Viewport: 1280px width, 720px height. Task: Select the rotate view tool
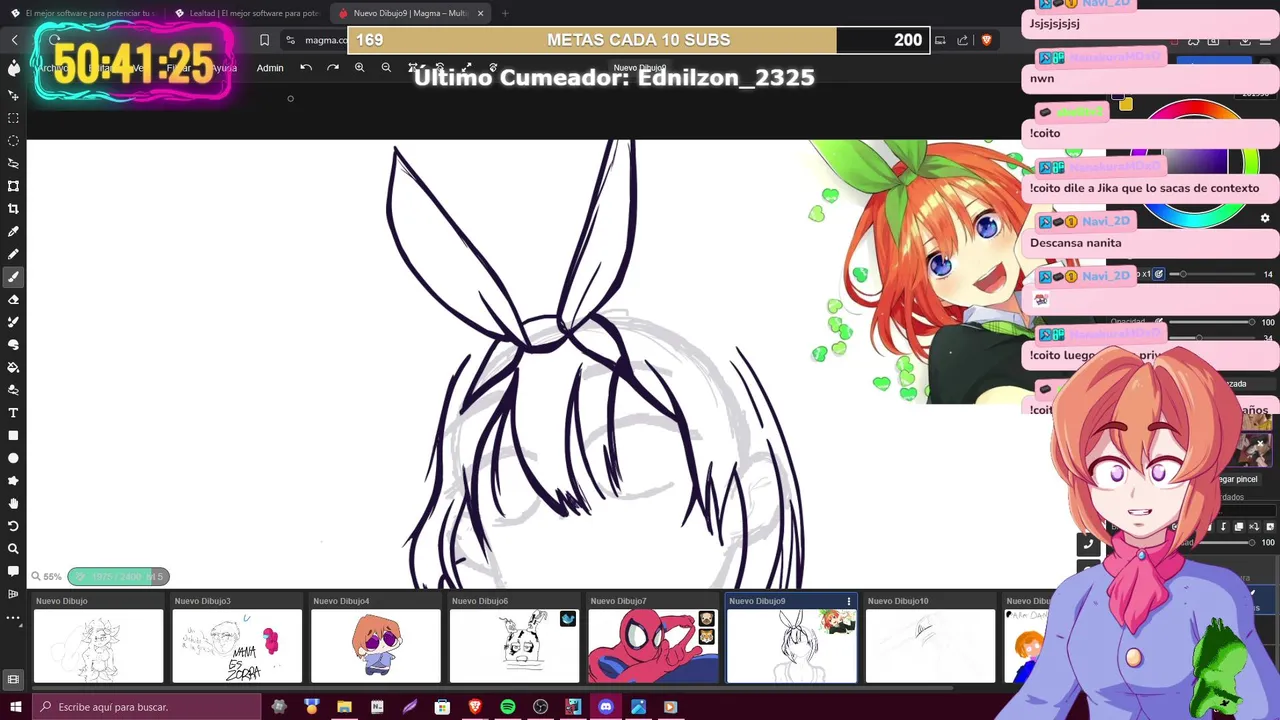click(x=13, y=526)
